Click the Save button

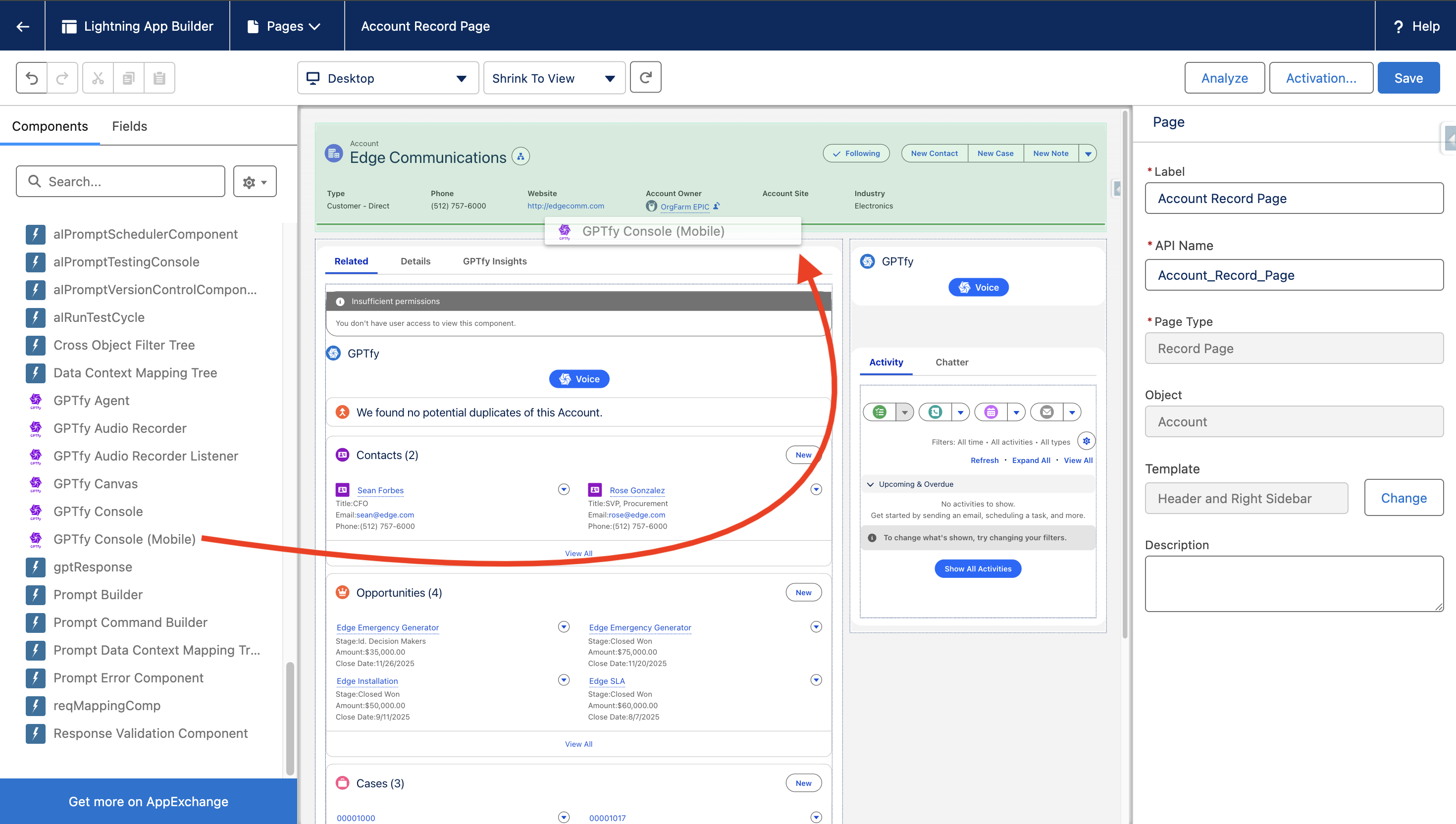pos(1408,78)
